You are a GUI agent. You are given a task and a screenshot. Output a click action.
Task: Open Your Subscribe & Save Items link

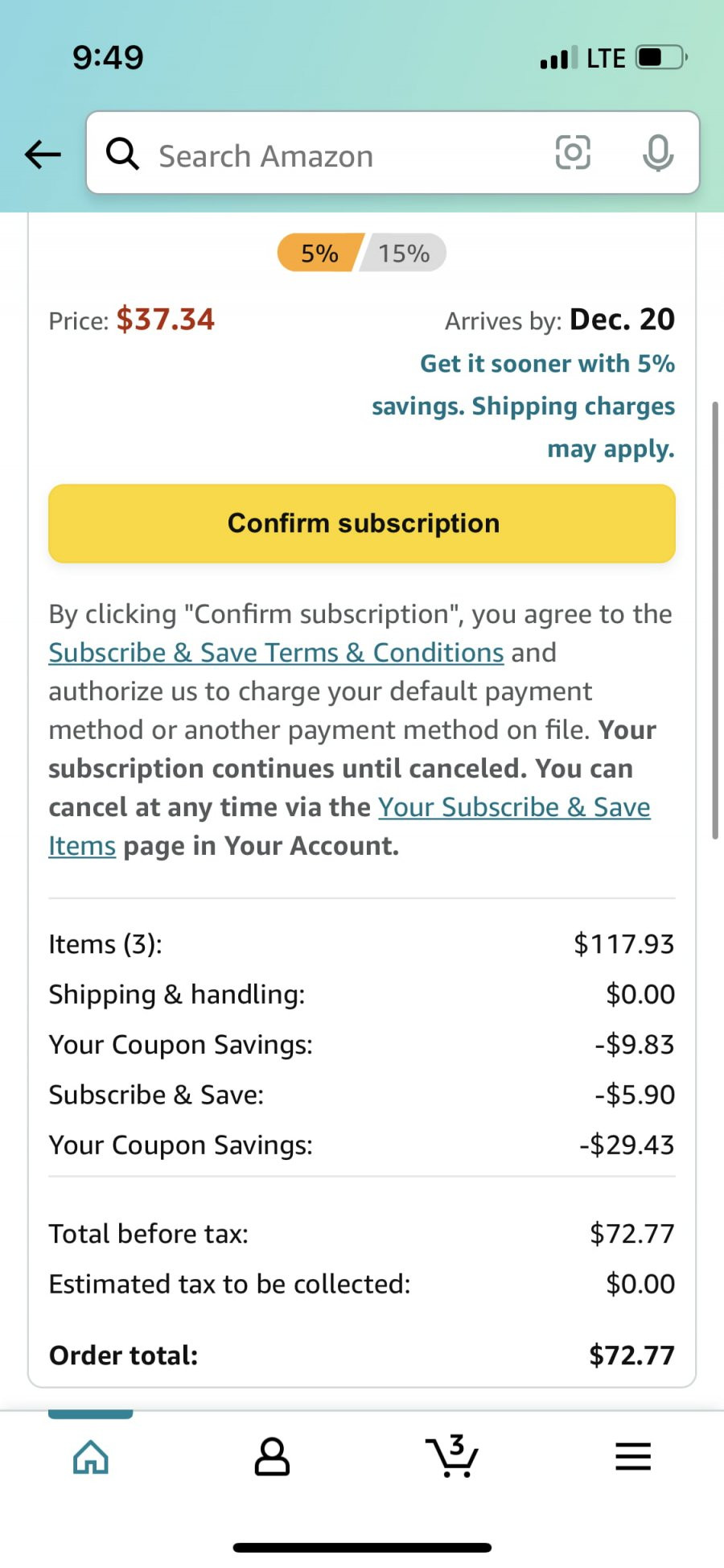coord(350,827)
